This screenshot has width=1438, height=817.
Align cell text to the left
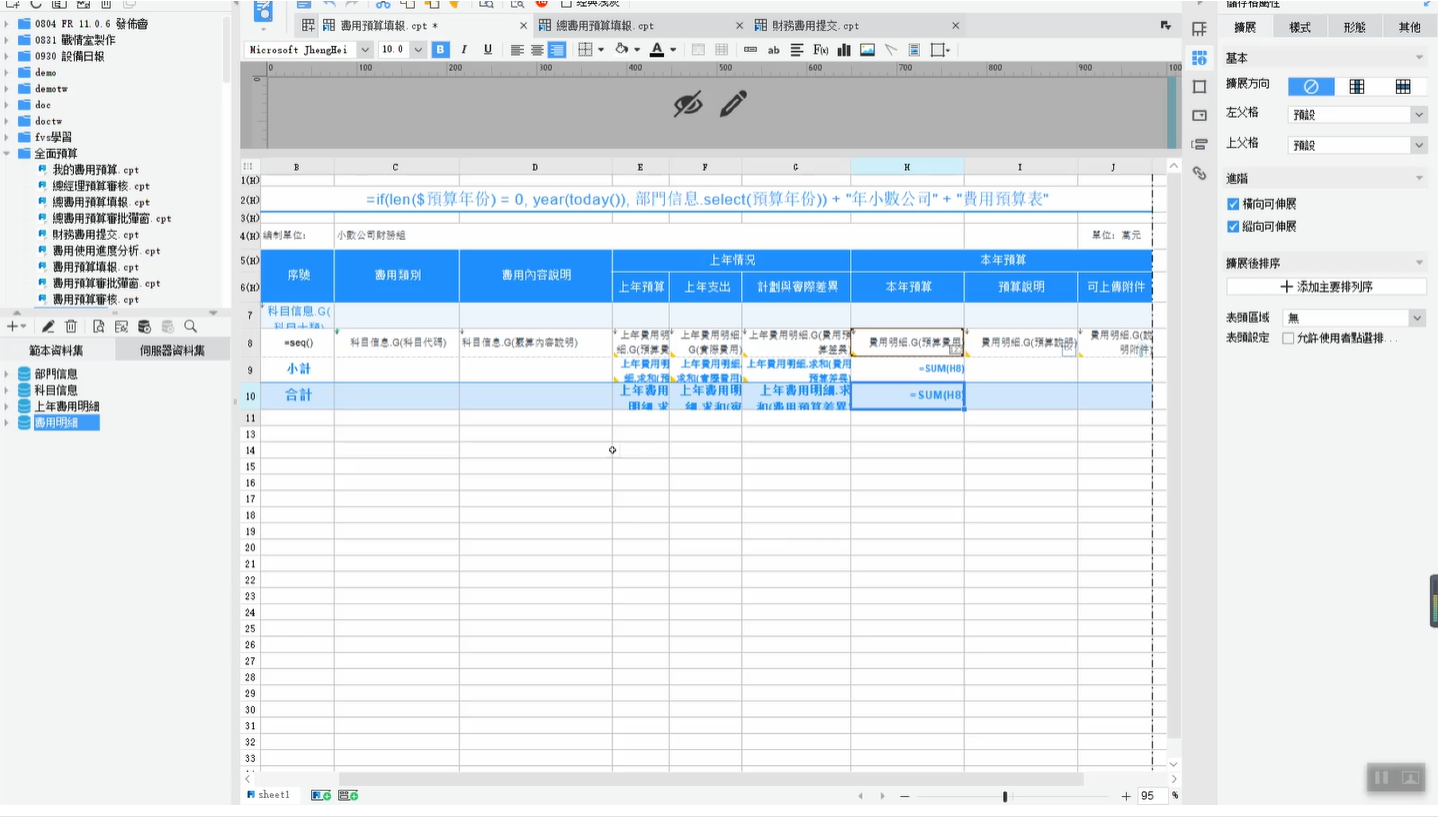(x=517, y=49)
